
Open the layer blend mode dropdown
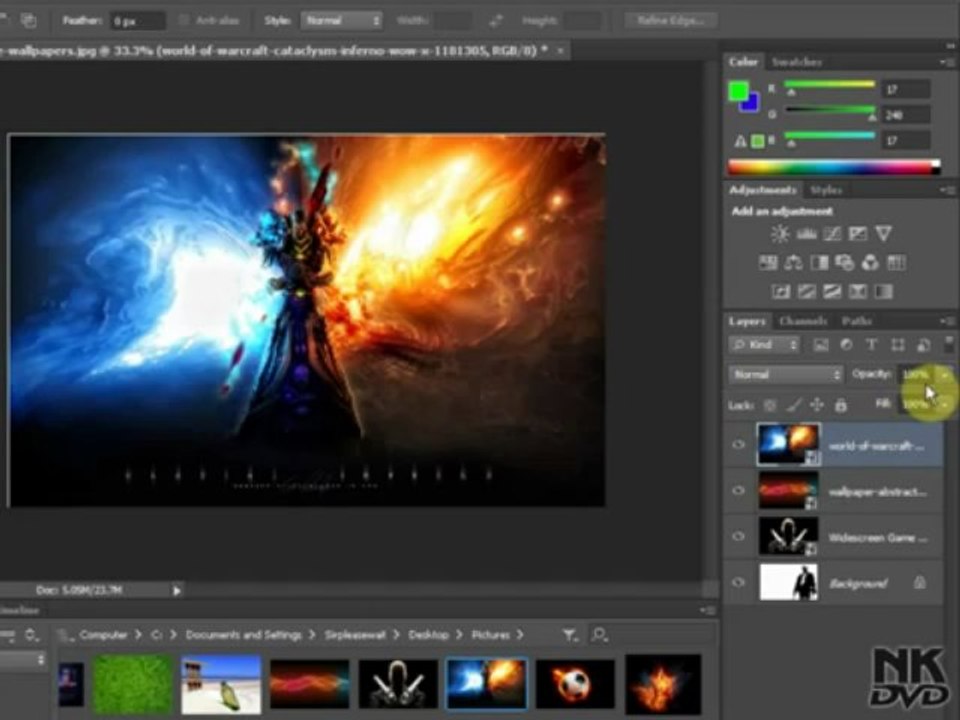pos(786,375)
